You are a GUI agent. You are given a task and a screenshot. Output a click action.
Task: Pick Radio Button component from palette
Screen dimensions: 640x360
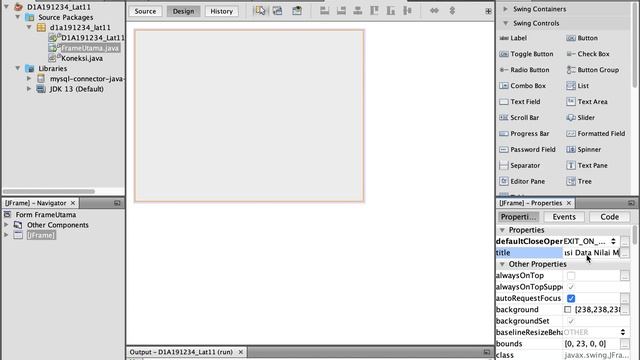(524, 70)
